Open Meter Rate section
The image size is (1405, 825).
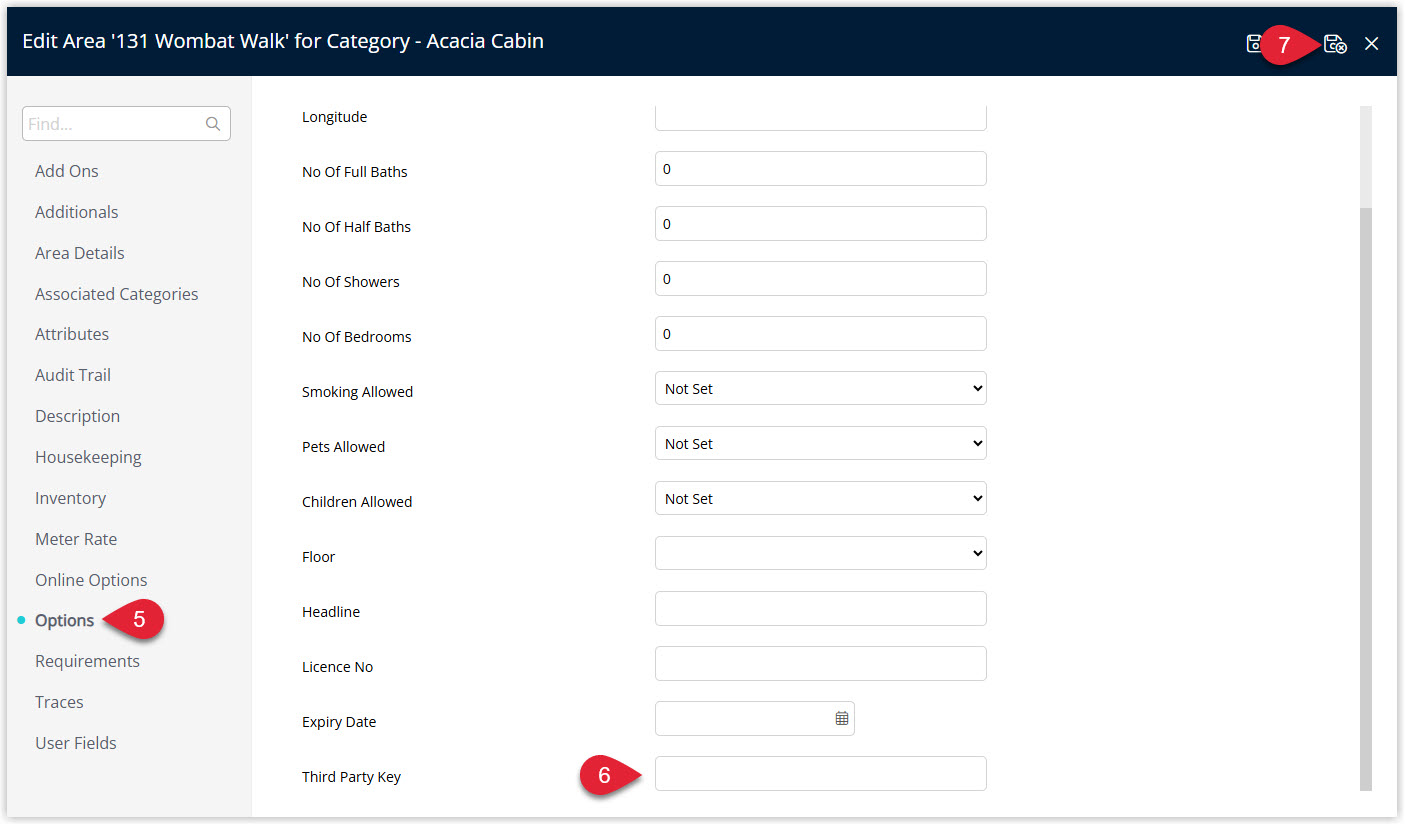point(76,539)
